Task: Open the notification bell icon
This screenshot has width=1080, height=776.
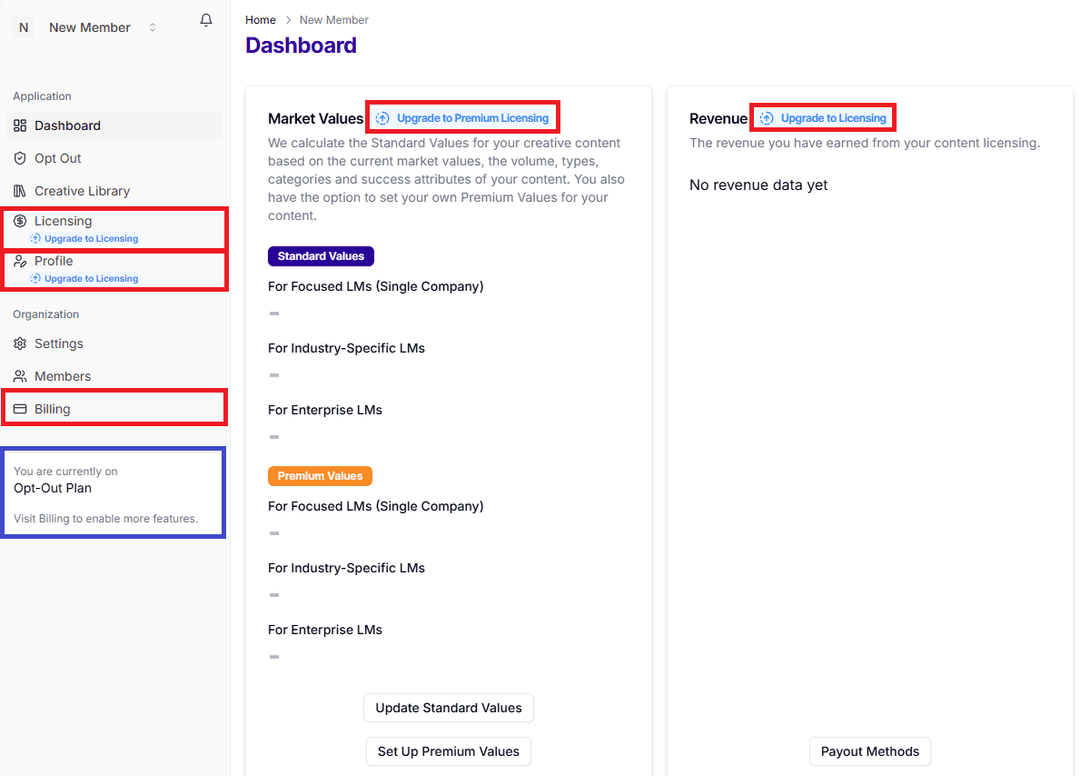Action: [206, 20]
